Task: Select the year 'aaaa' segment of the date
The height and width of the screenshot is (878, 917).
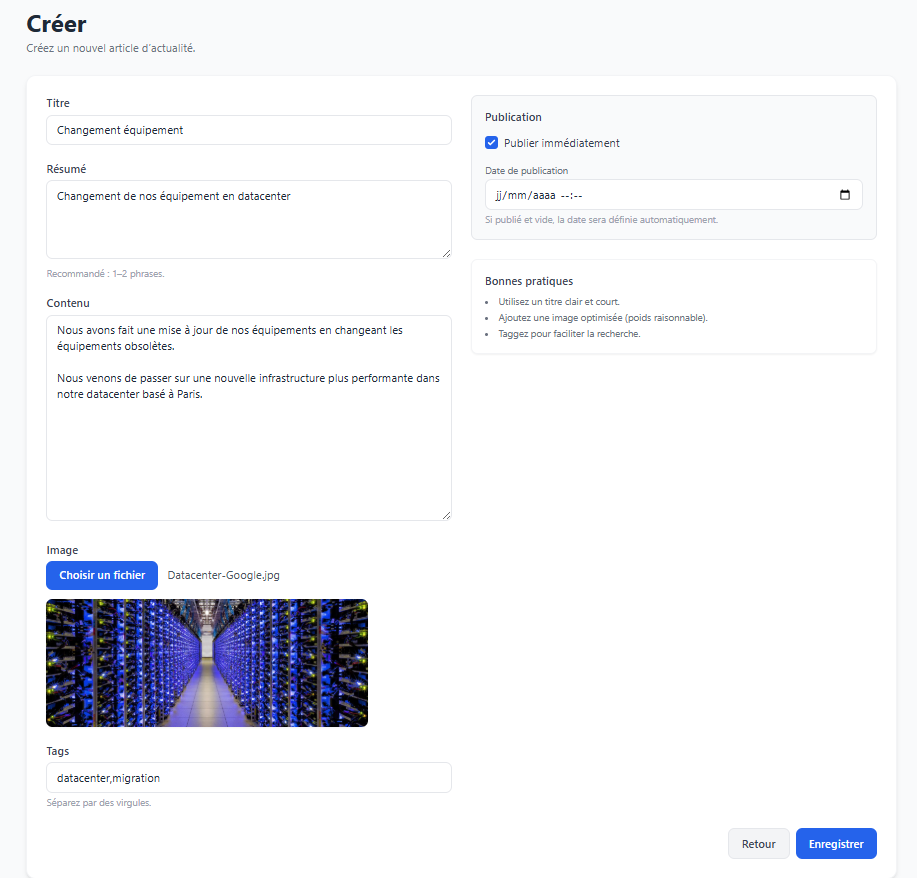Action: (x=543, y=195)
